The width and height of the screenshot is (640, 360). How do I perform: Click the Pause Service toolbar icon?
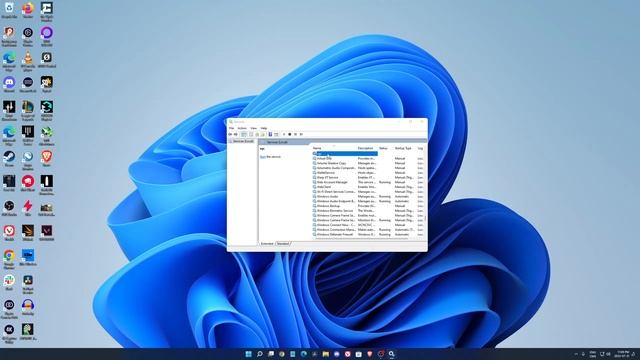[296, 134]
